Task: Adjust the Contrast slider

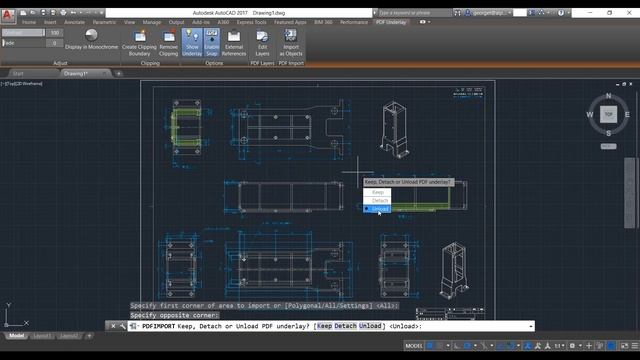Action: point(23,33)
